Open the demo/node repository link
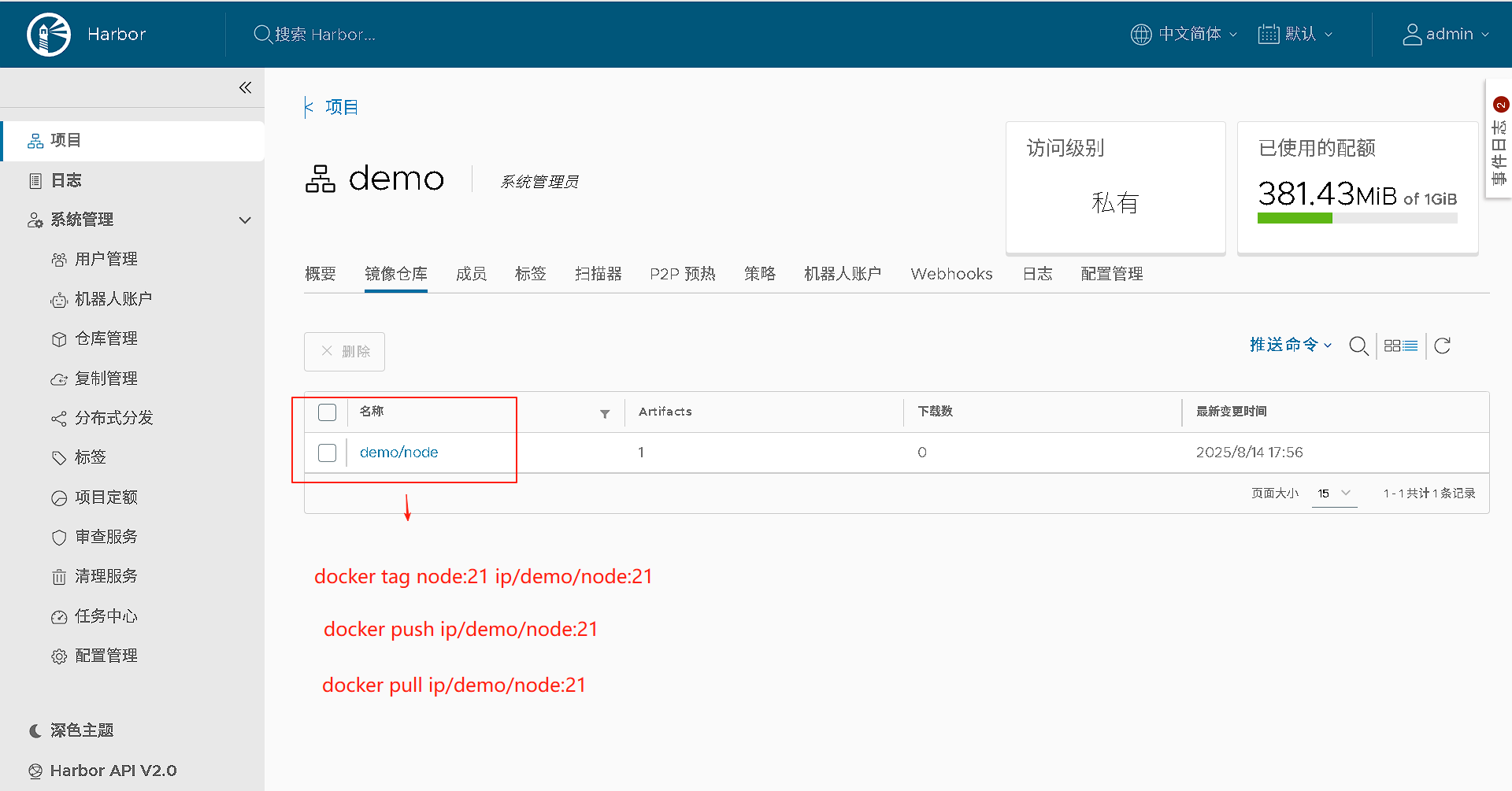Image resolution: width=1512 pixels, height=791 pixels. 398,453
